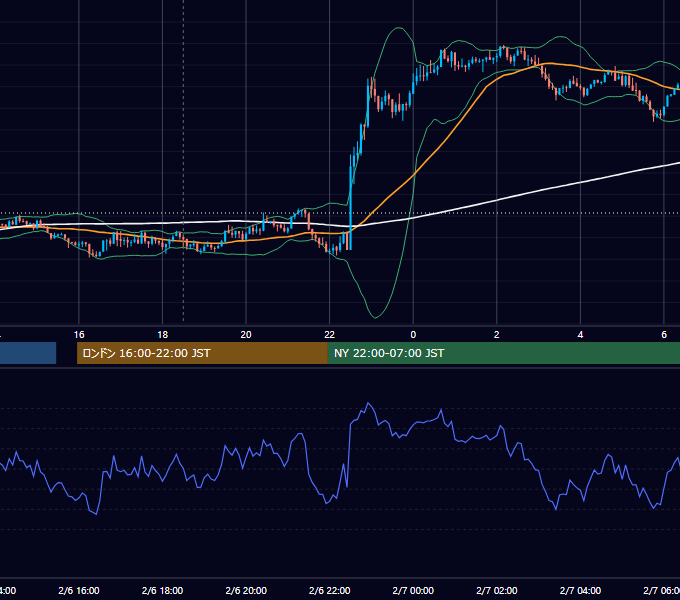Click the 4 hour label on the price chart axis
Viewport: 680px width, 600px height.
coord(580,335)
